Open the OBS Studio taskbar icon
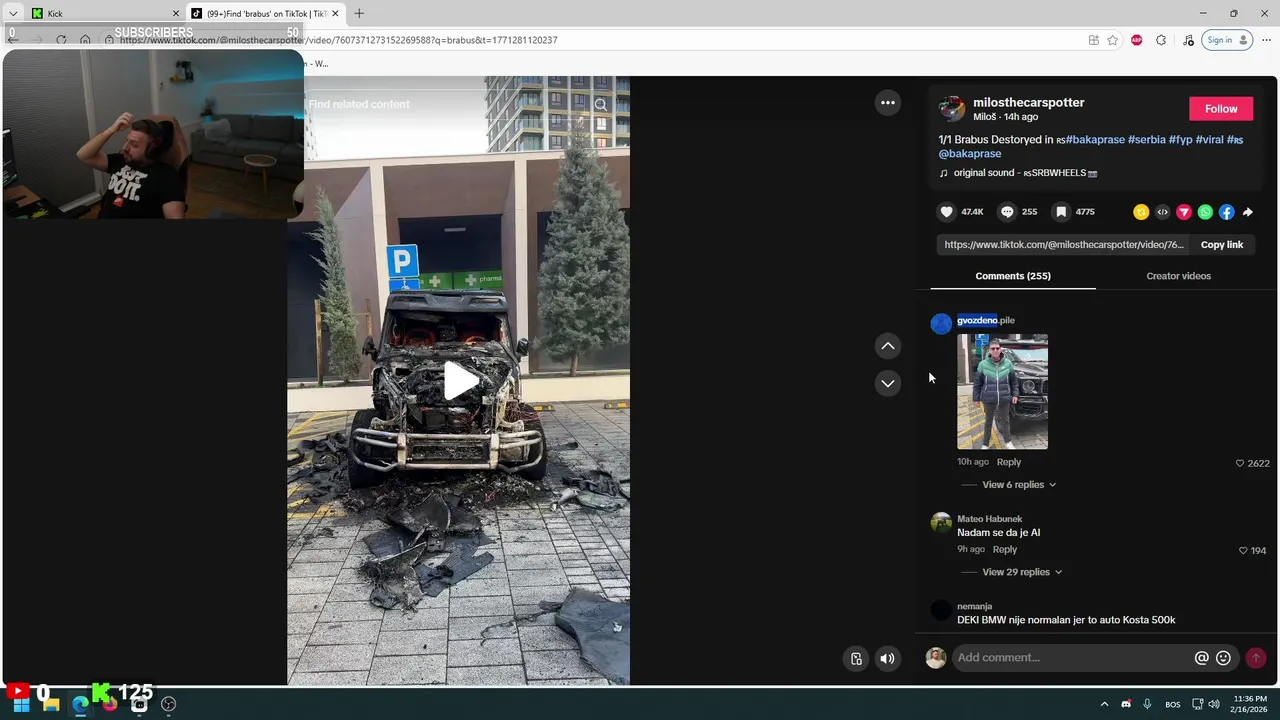 point(168,704)
